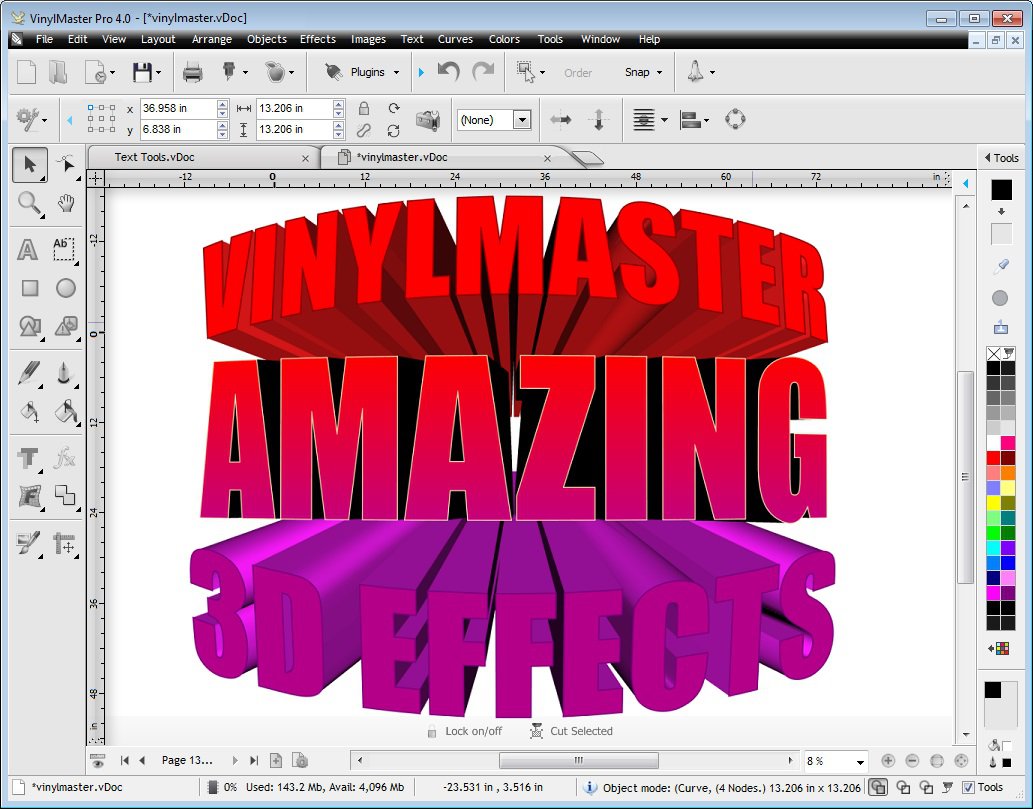Click the Open document icon
The image size is (1033, 809).
click(59, 72)
